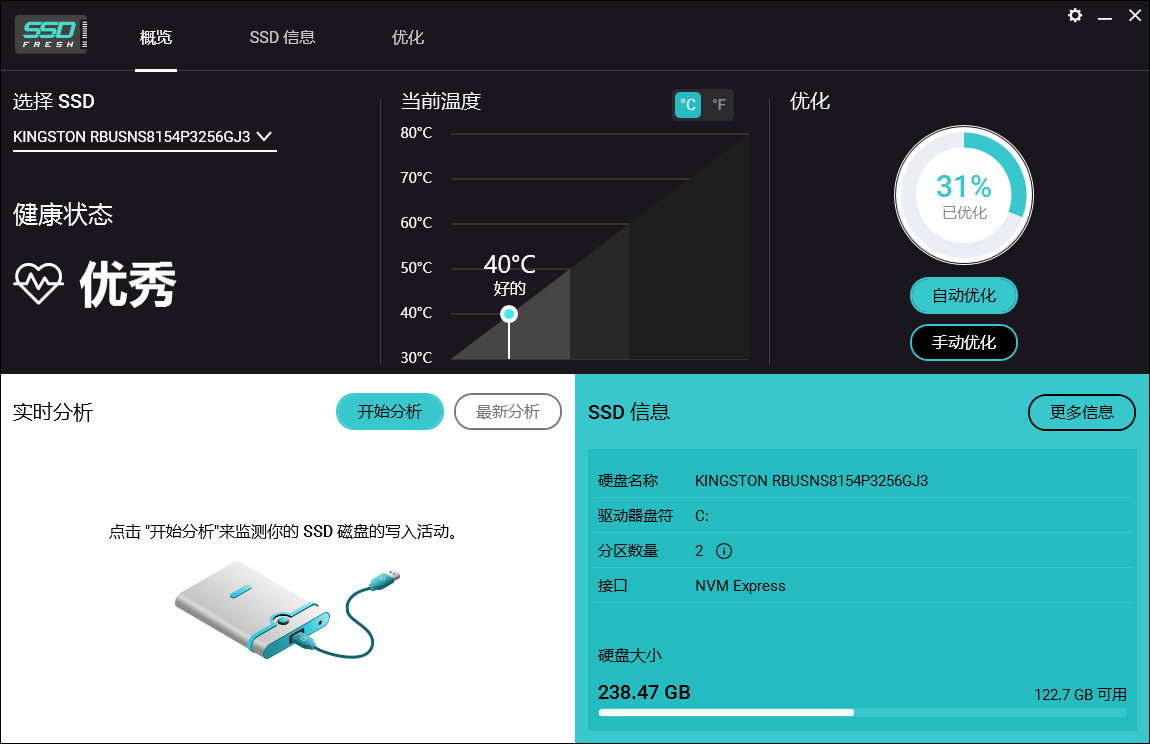Click the temperature marker dot at 40°C
This screenshot has height=744, width=1150.
point(509,313)
